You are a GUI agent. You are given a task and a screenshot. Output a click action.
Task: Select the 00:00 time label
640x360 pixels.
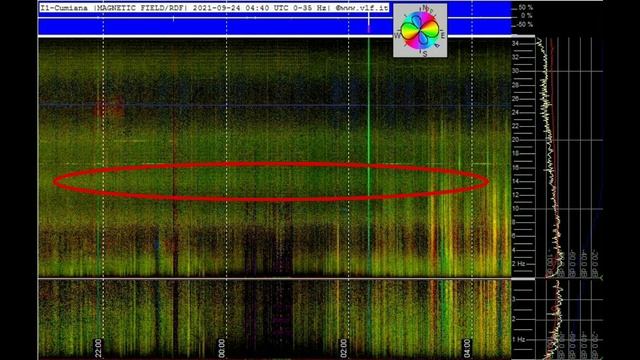coord(221,348)
